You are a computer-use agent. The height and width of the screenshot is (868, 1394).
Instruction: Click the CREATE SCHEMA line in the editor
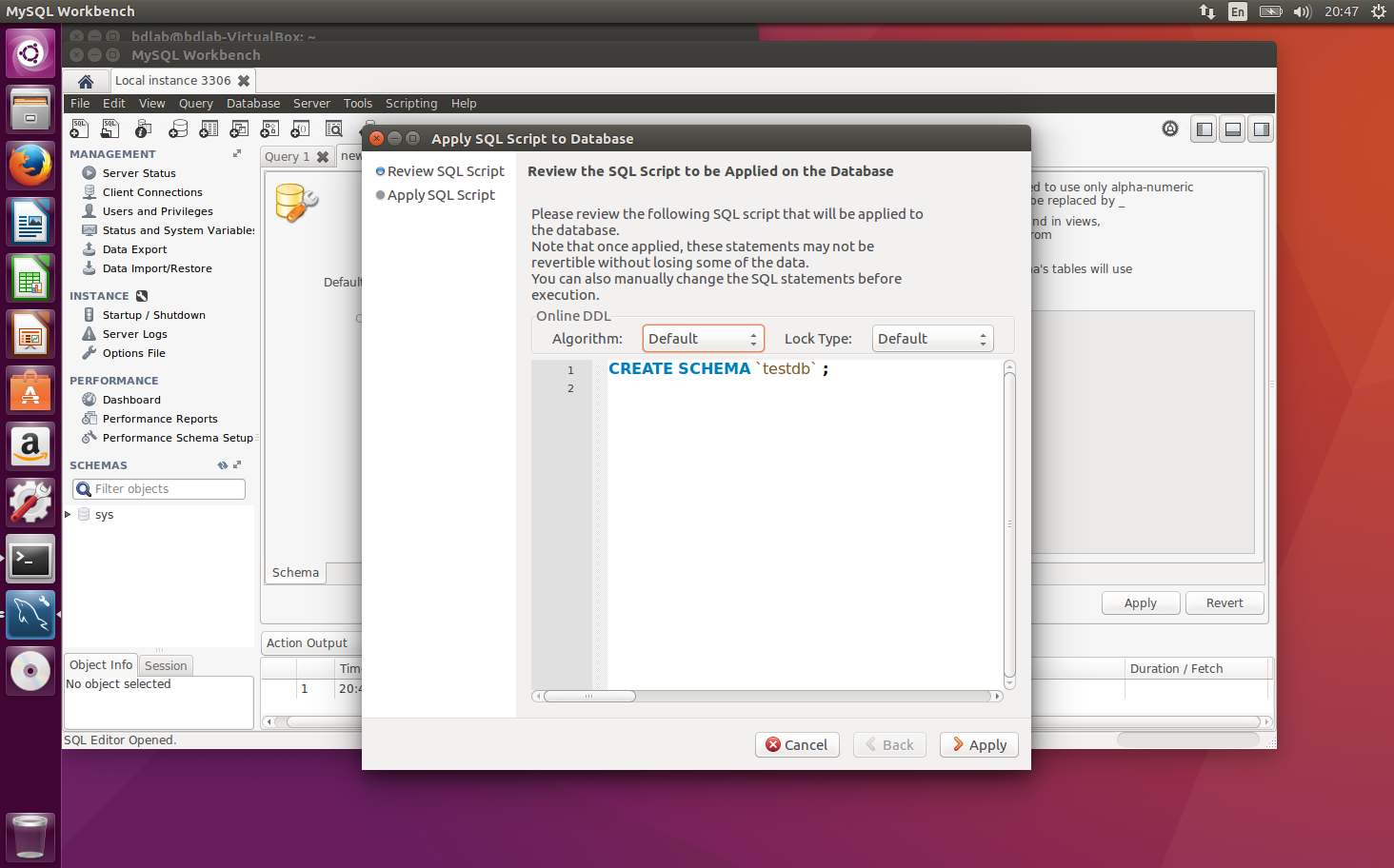pos(718,369)
